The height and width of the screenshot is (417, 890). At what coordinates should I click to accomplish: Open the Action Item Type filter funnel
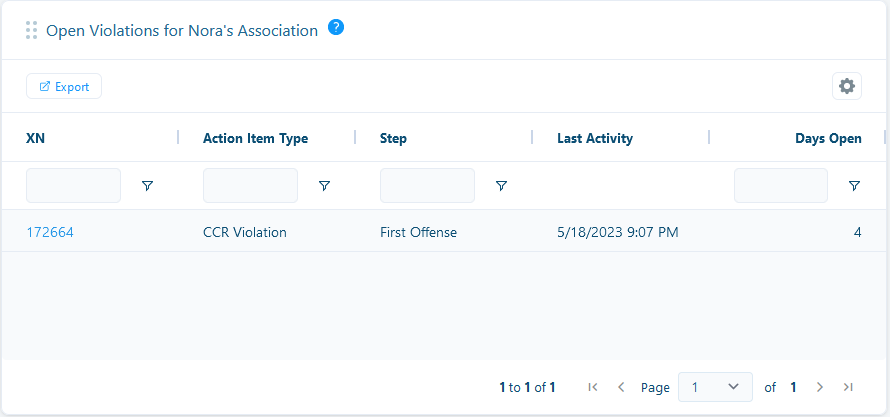[324, 186]
